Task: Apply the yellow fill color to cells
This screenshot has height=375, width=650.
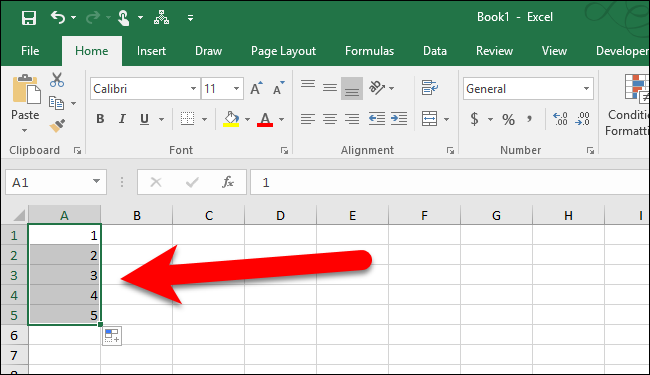Action: coord(231,119)
